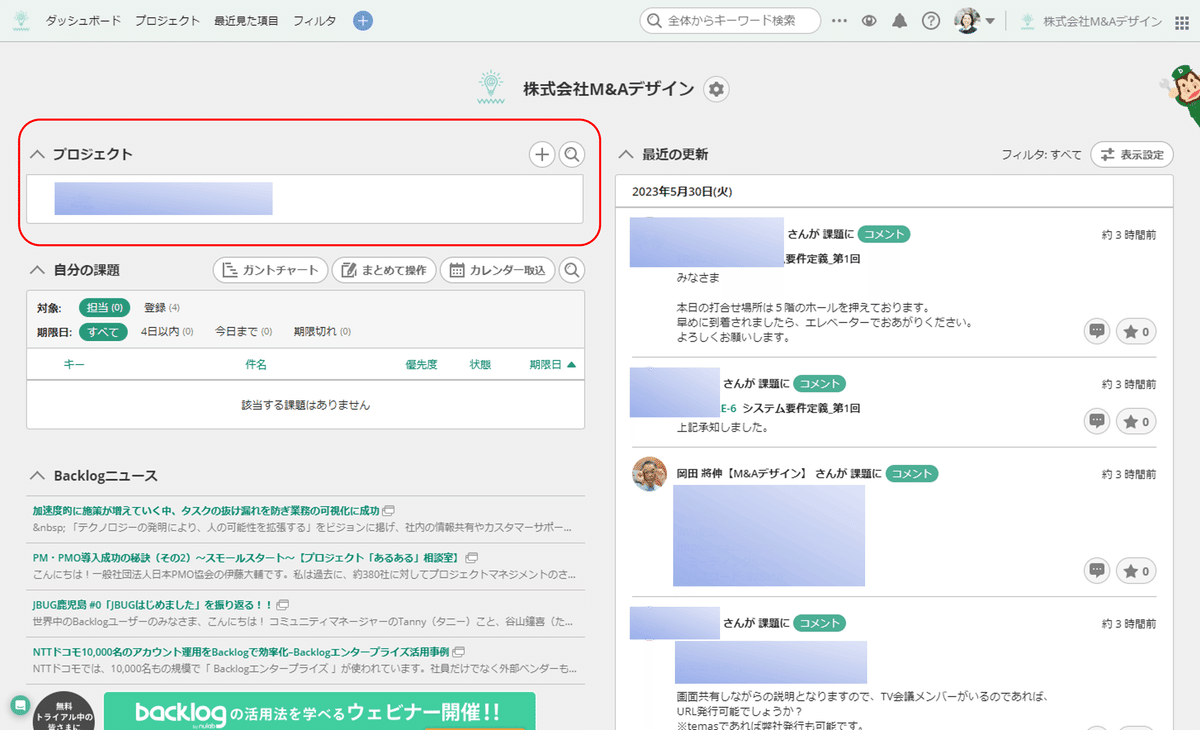
Task: Click the カレンダー取込 button
Action: coord(497,270)
